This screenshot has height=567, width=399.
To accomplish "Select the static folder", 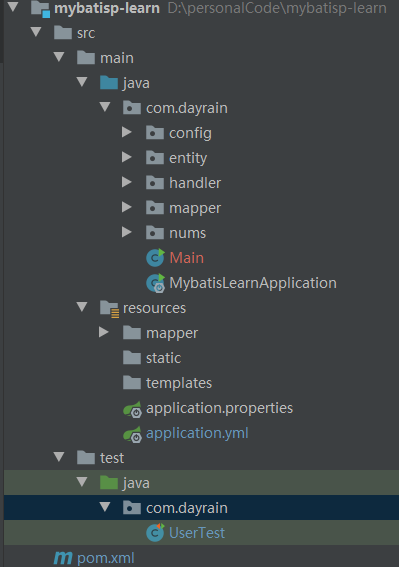I will click(x=164, y=358).
